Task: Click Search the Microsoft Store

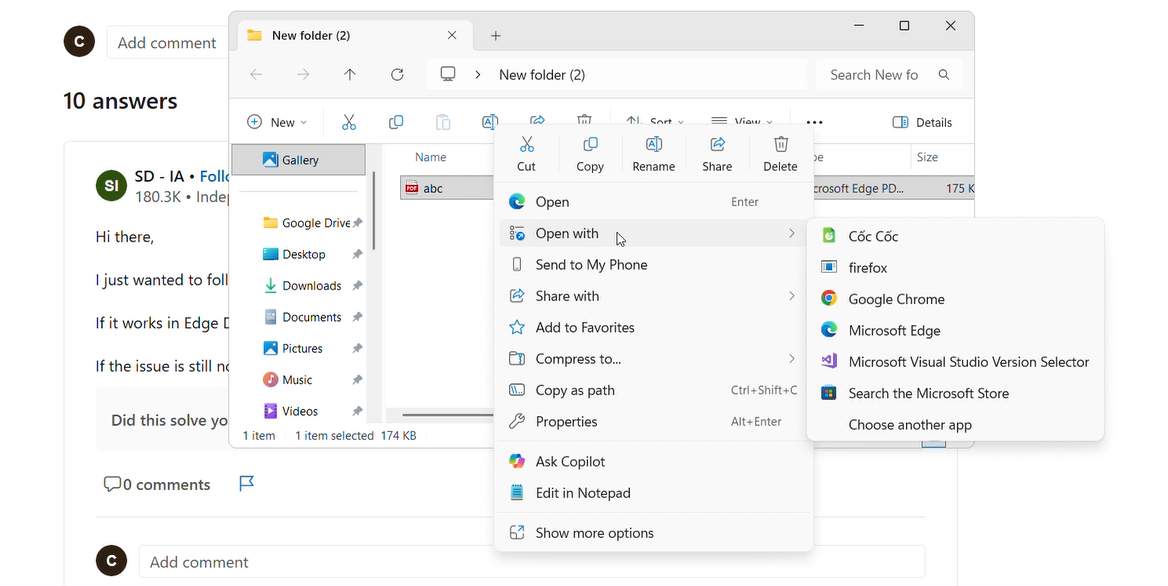Action: (956, 393)
